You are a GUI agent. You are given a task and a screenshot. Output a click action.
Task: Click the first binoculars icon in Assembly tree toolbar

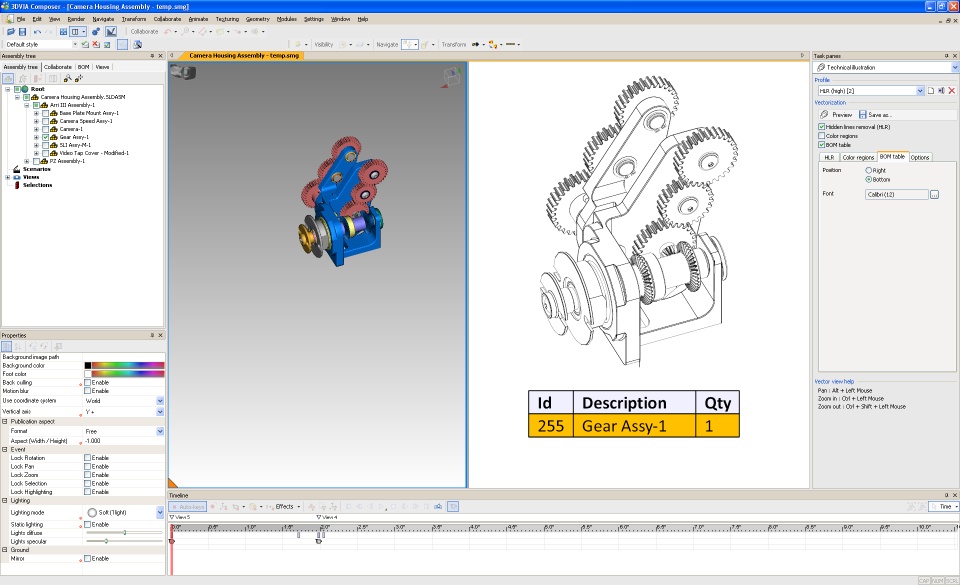67,78
